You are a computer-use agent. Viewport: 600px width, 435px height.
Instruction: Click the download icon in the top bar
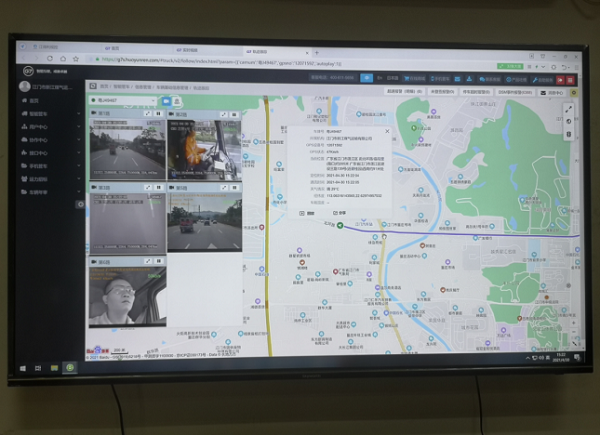click(x=469, y=79)
